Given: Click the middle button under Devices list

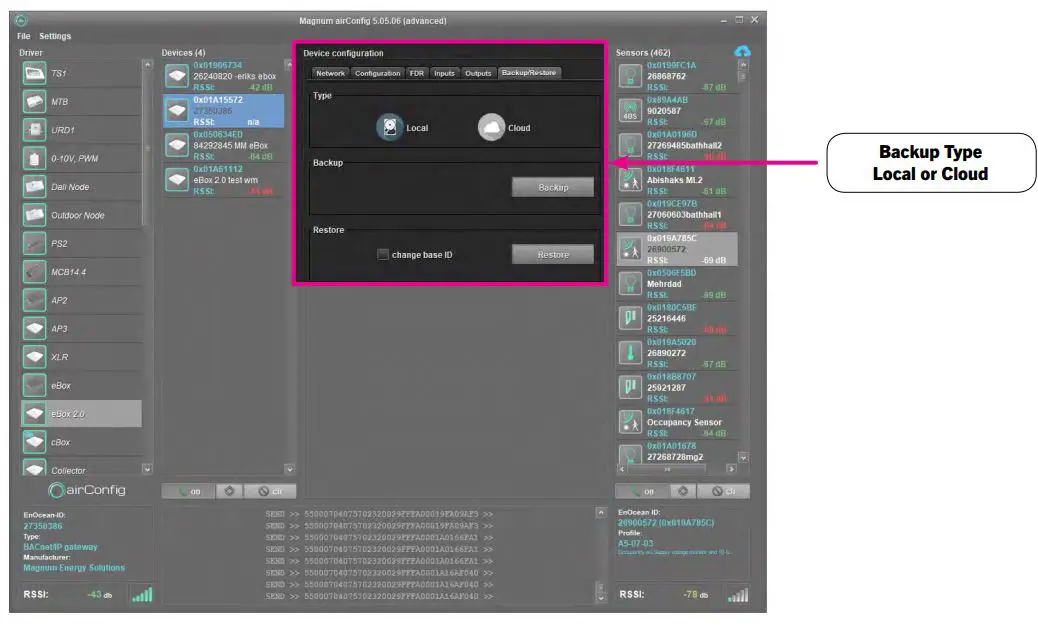Looking at the screenshot, I should [x=229, y=491].
